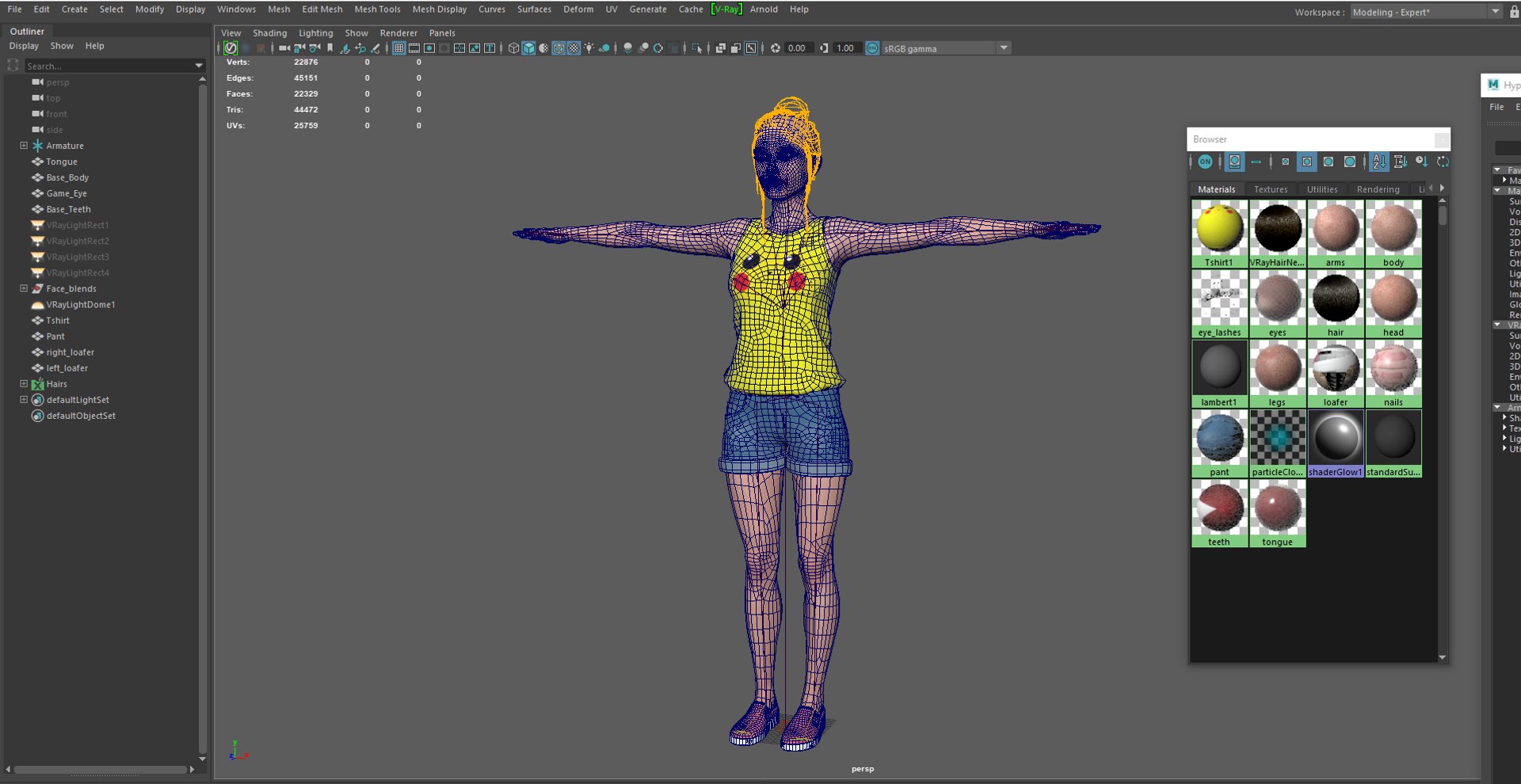Click the bookmarks icon in viewport toolbar
This screenshot has width=1521, height=784.
click(x=330, y=48)
